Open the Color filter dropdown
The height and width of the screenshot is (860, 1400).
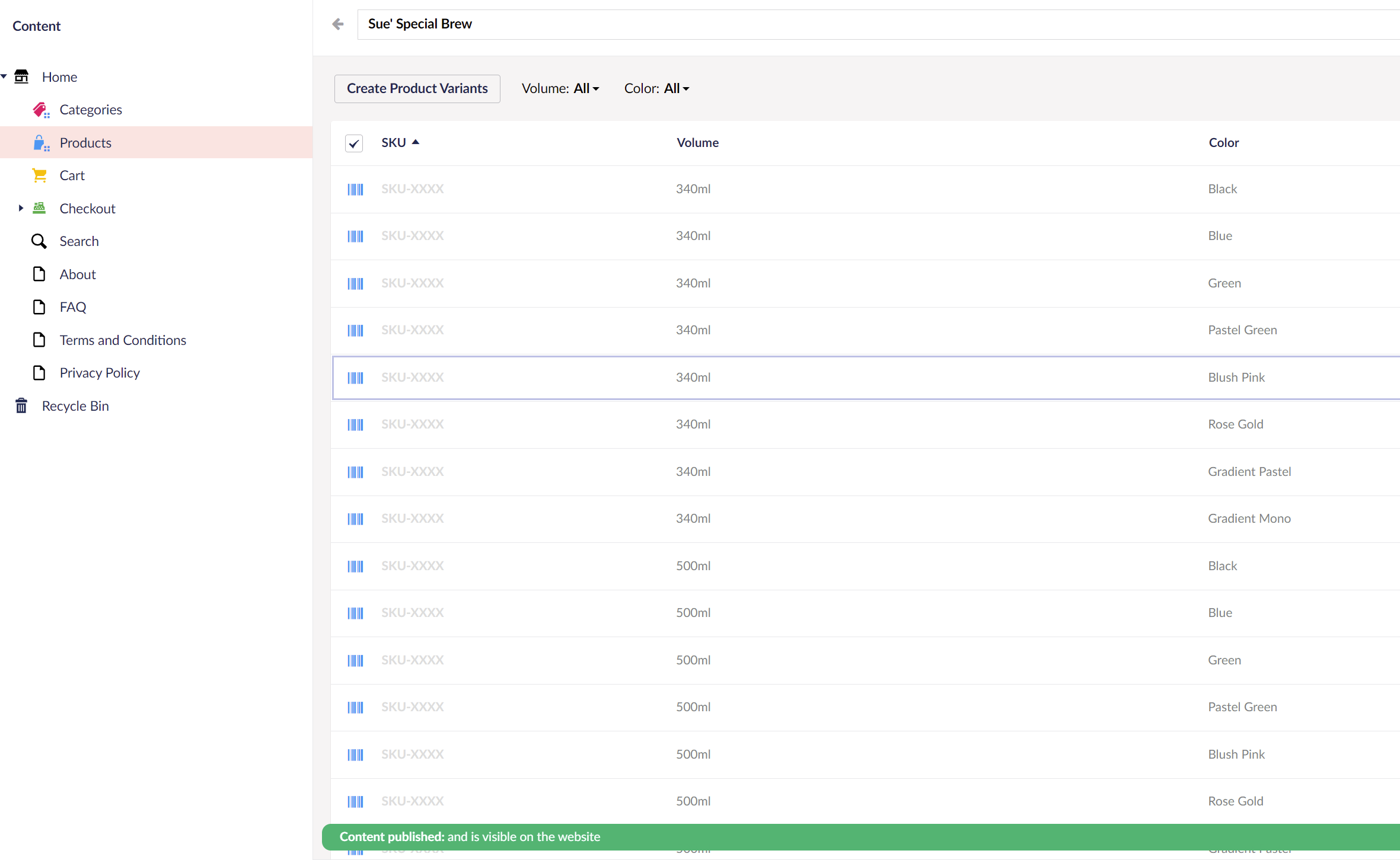pyautogui.click(x=656, y=88)
